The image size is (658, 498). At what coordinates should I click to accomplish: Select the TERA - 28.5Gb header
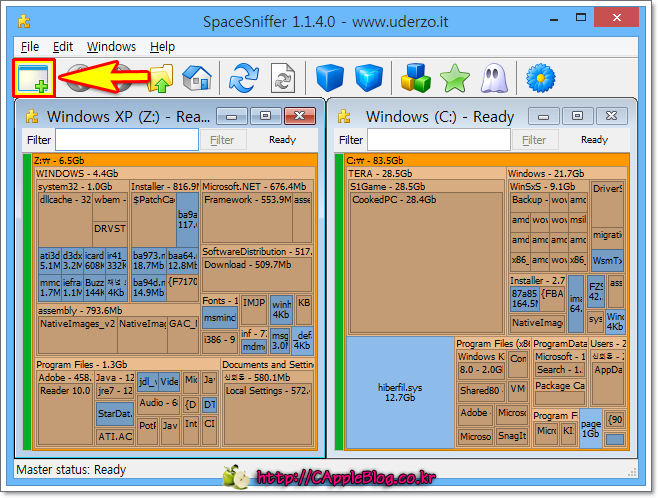[426, 173]
